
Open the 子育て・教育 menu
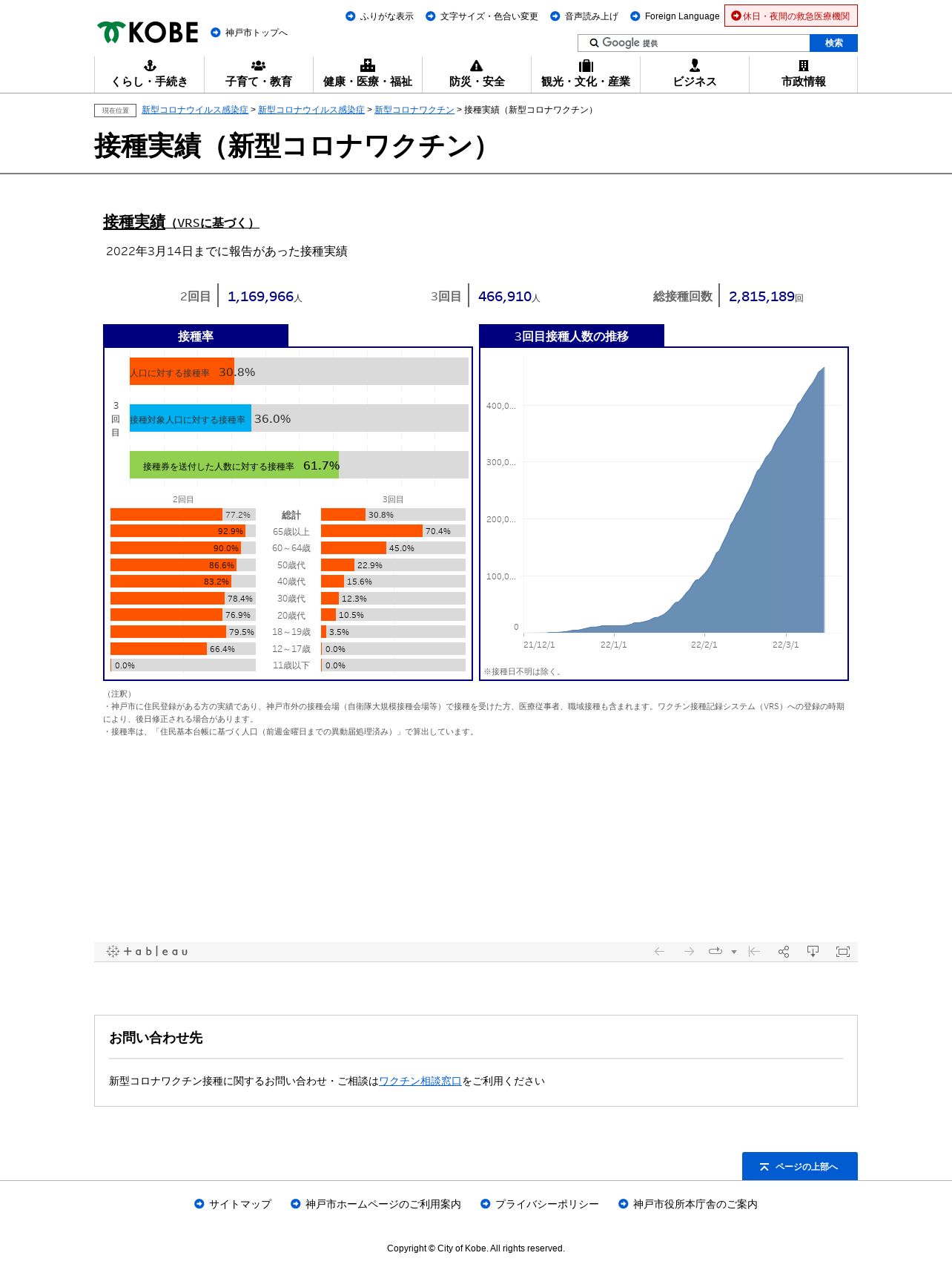tap(259, 74)
